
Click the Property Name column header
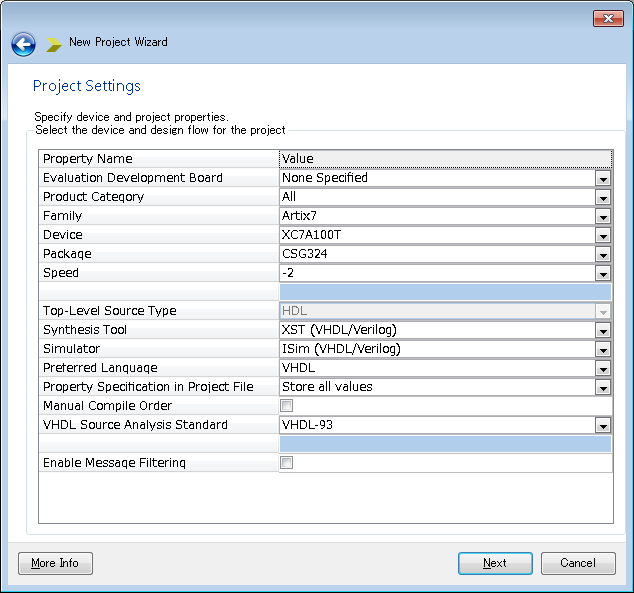[158, 159]
